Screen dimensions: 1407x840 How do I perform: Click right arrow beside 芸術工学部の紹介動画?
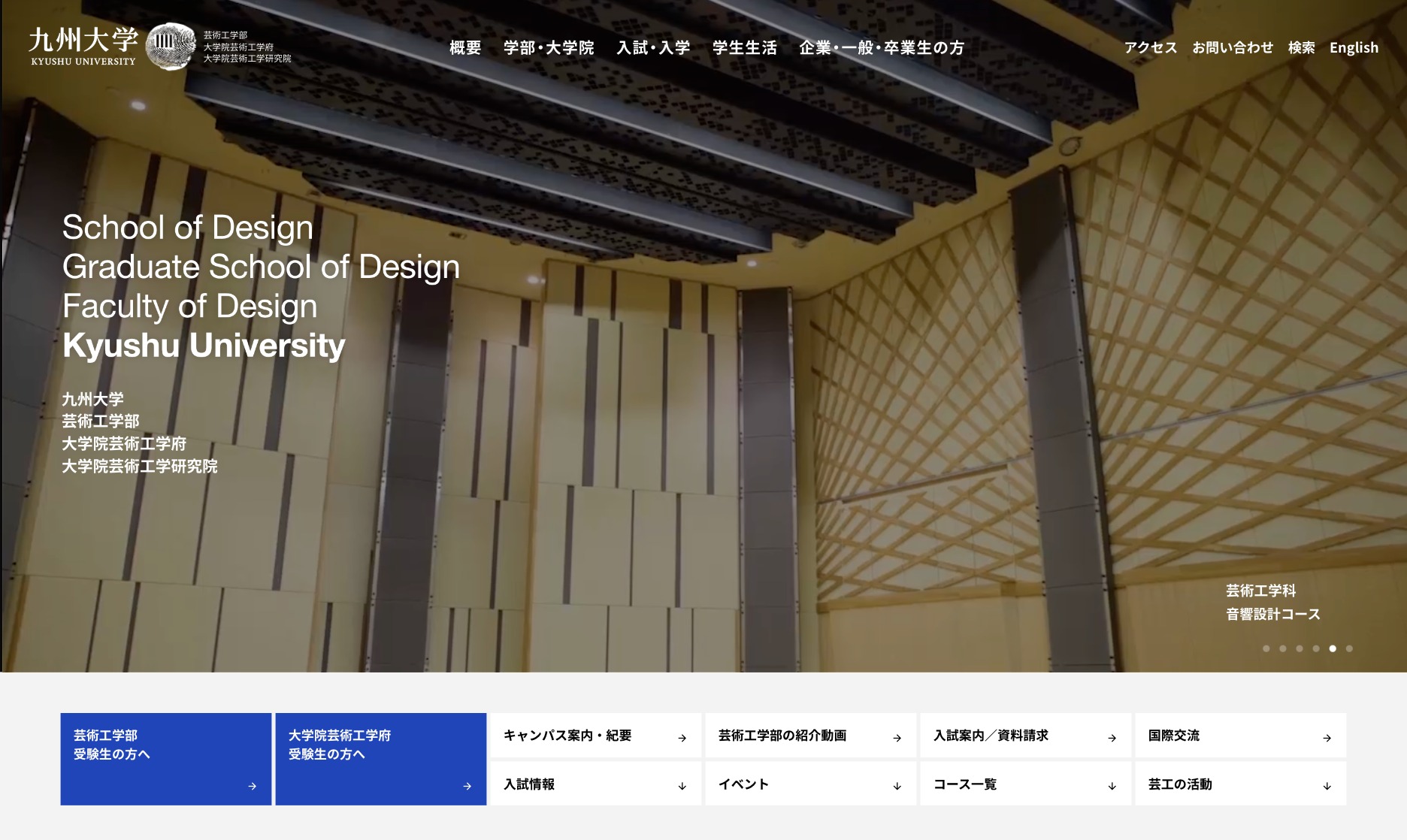pyautogui.click(x=897, y=738)
